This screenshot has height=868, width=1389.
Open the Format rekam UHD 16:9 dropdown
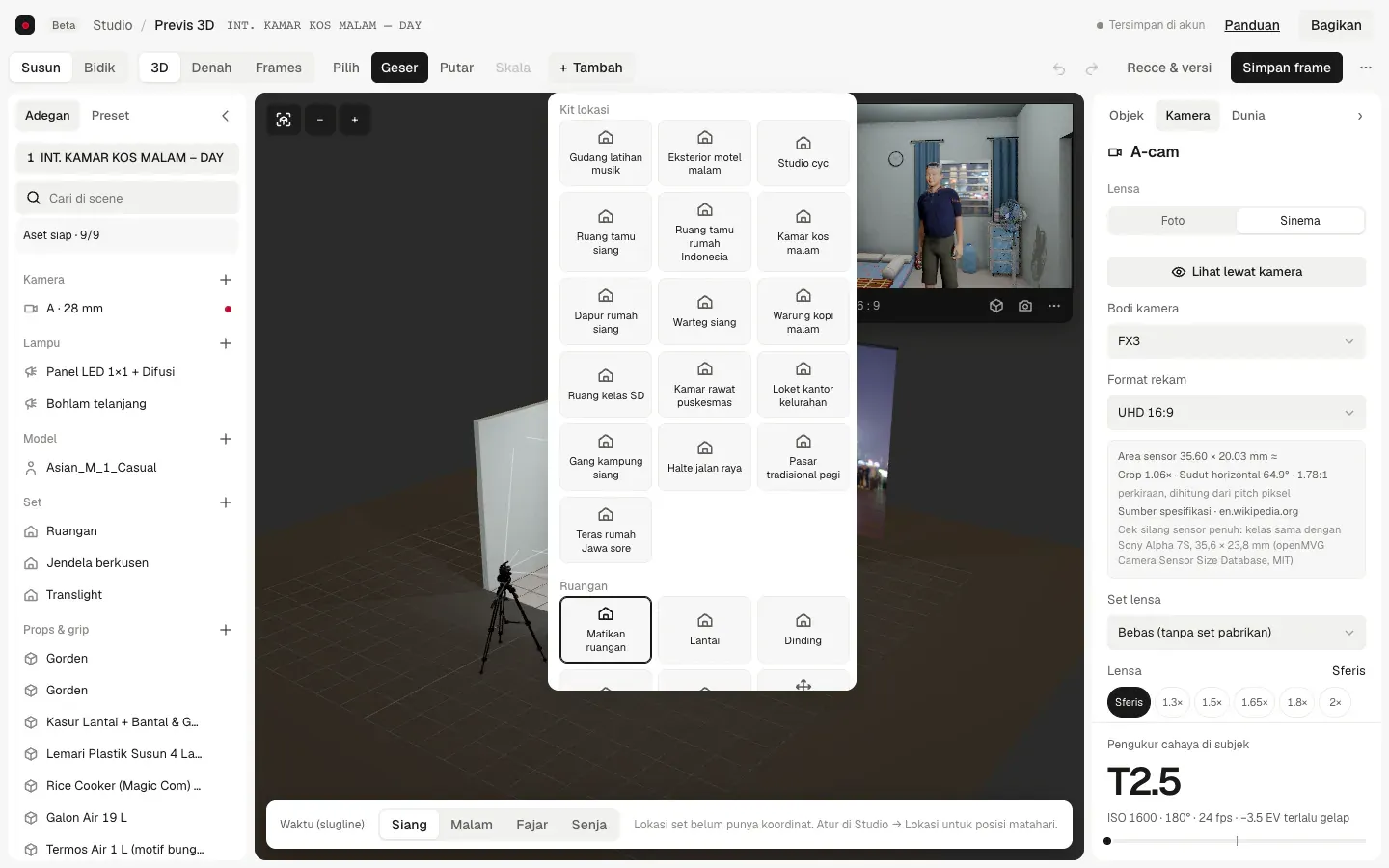pos(1237,413)
